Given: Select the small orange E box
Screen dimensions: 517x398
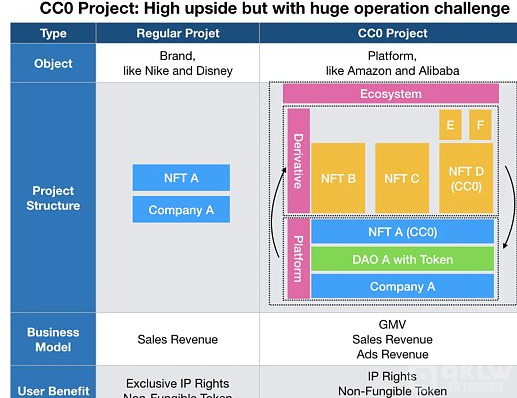Looking at the screenshot, I should (x=450, y=125).
